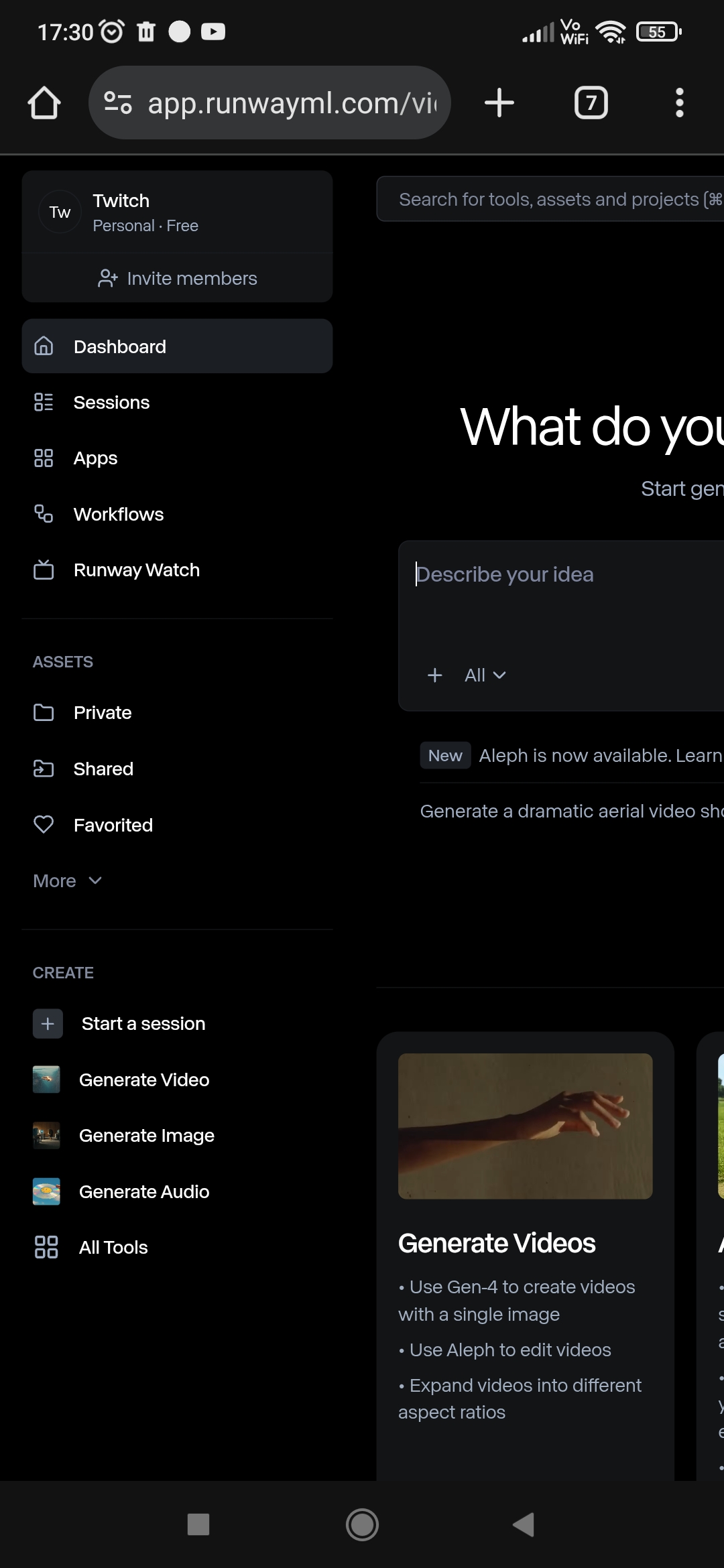
Task: Open Favorited assets
Action: coord(177,824)
